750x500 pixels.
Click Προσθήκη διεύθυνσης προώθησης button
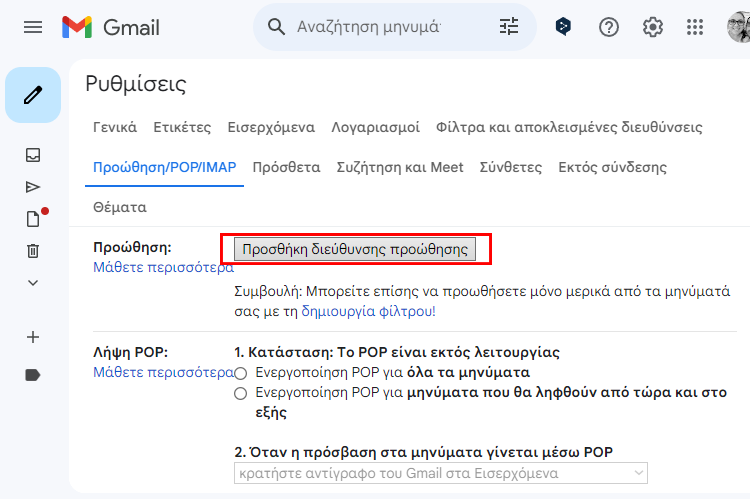pyautogui.click(x=355, y=249)
